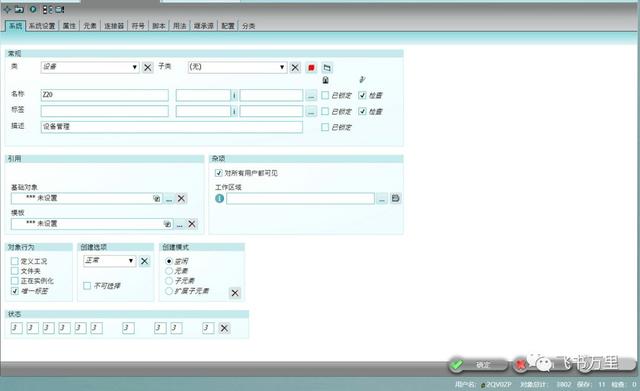Switch to the 脚本 tab
The width and height of the screenshot is (640, 391).
point(159,26)
